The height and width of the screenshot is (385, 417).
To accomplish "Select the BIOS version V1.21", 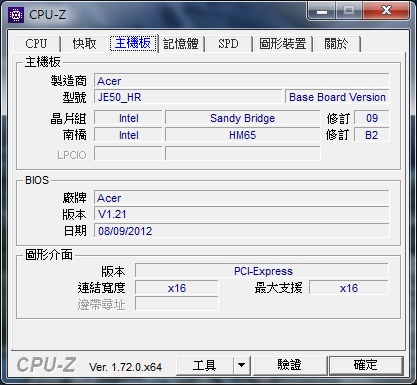I will click(x=242, y=214).
